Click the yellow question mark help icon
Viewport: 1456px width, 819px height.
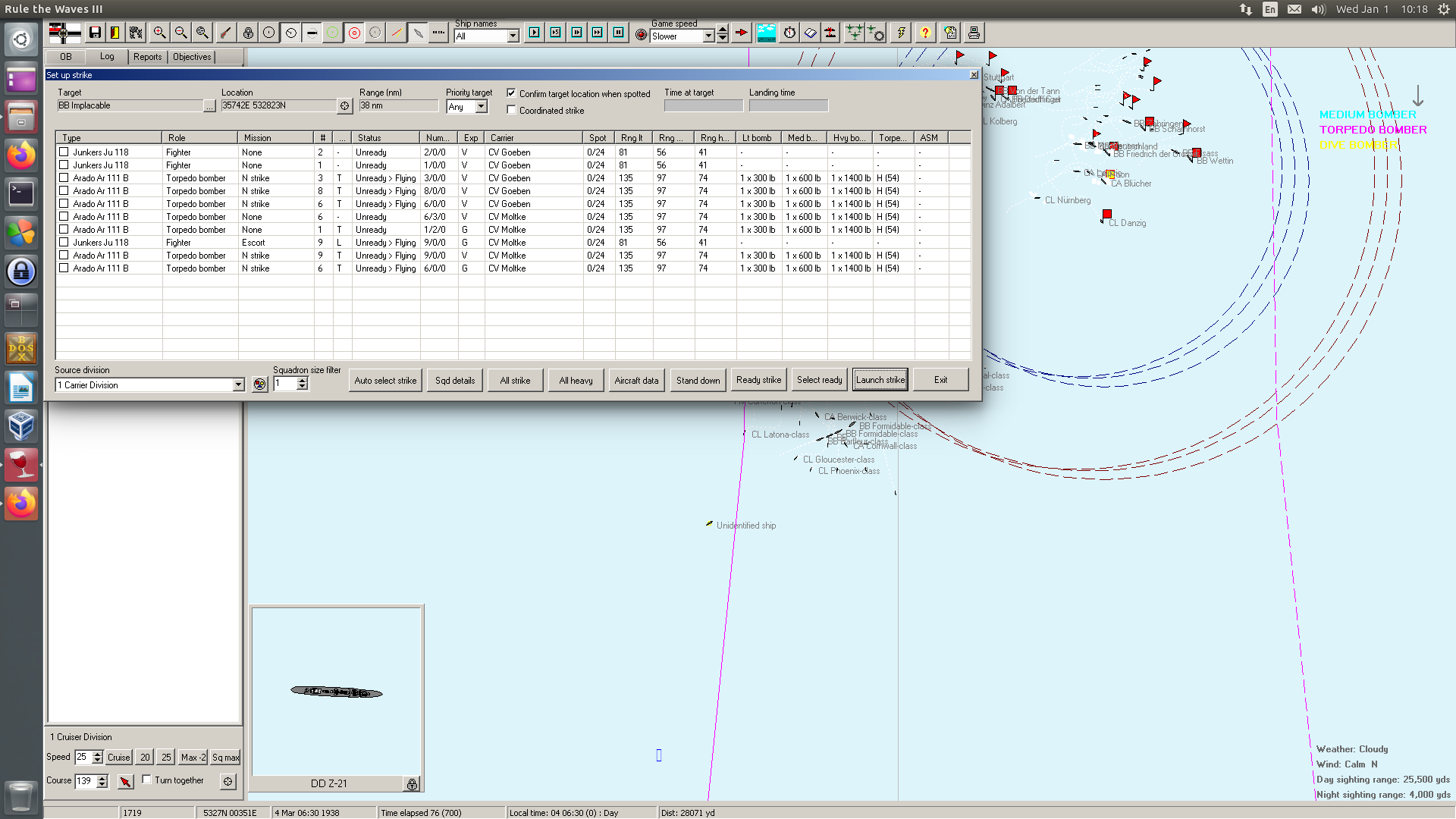[x=924, y=33]
